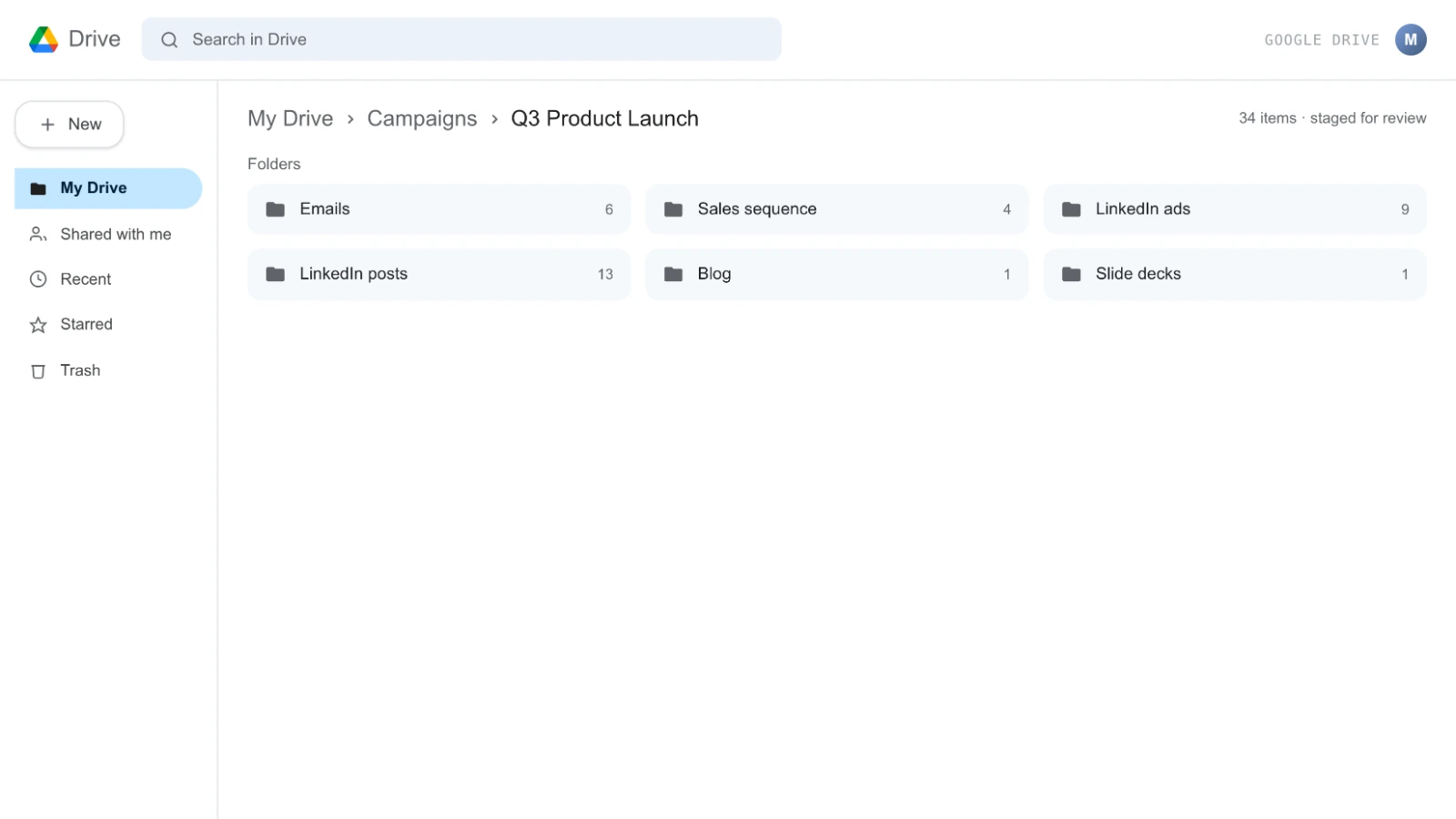
Task: Open Shared with me section
Action: (108, 235)
